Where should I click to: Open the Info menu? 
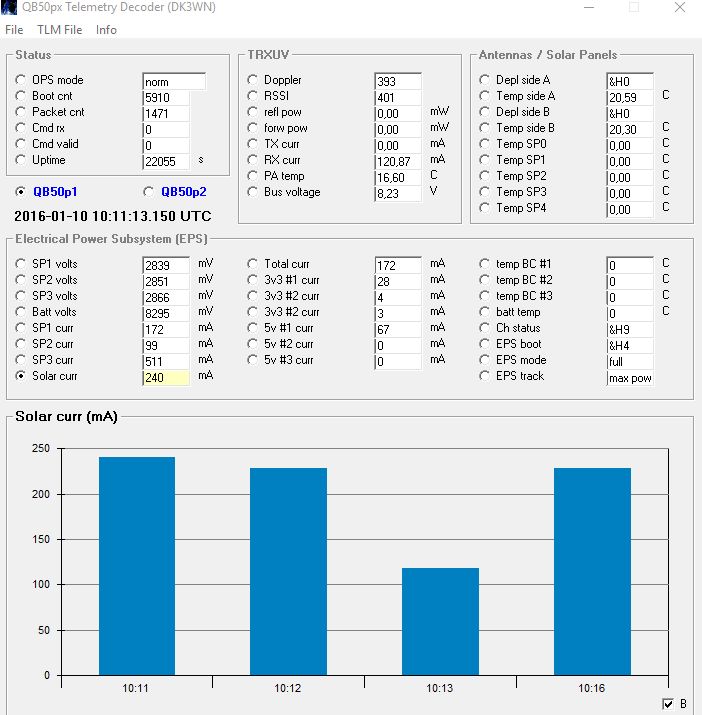tap(106, 30)
